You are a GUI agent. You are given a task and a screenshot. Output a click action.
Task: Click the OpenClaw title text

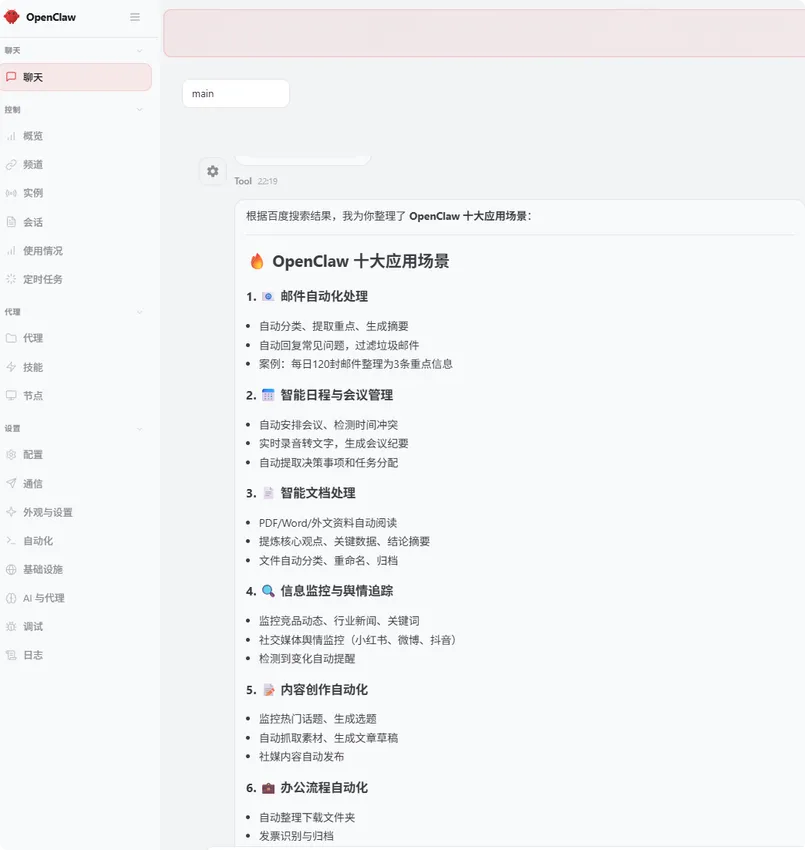pyautogui.click(x=51, y=17)
